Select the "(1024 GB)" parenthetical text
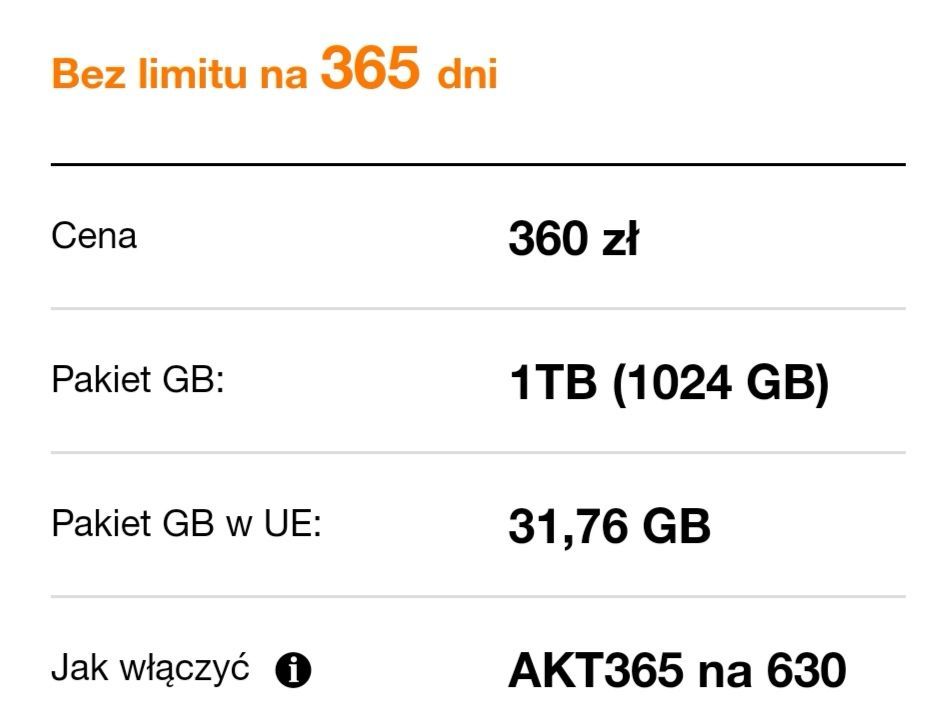 [x=720, y=383]
